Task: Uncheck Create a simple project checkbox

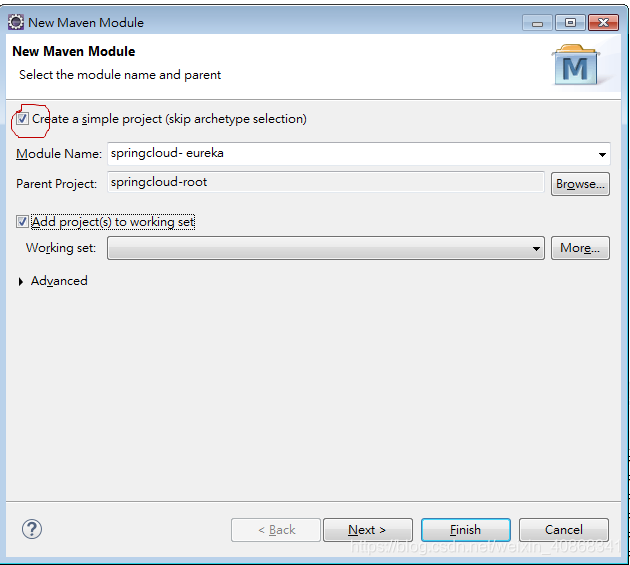Action: pos(22,119)
